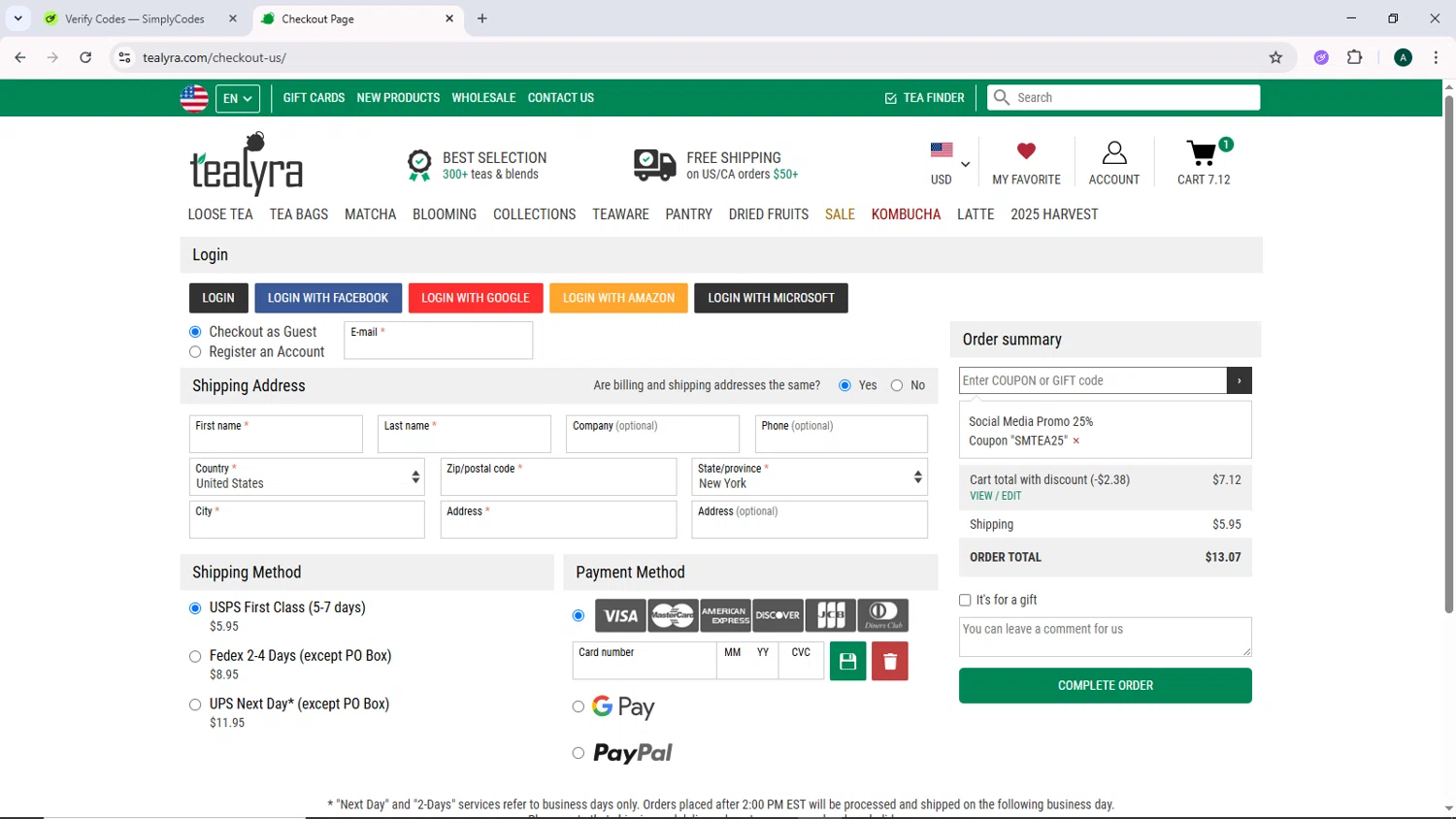View site information icon in address bar
Screen dimensions: 1456x819
click(124, 57)
